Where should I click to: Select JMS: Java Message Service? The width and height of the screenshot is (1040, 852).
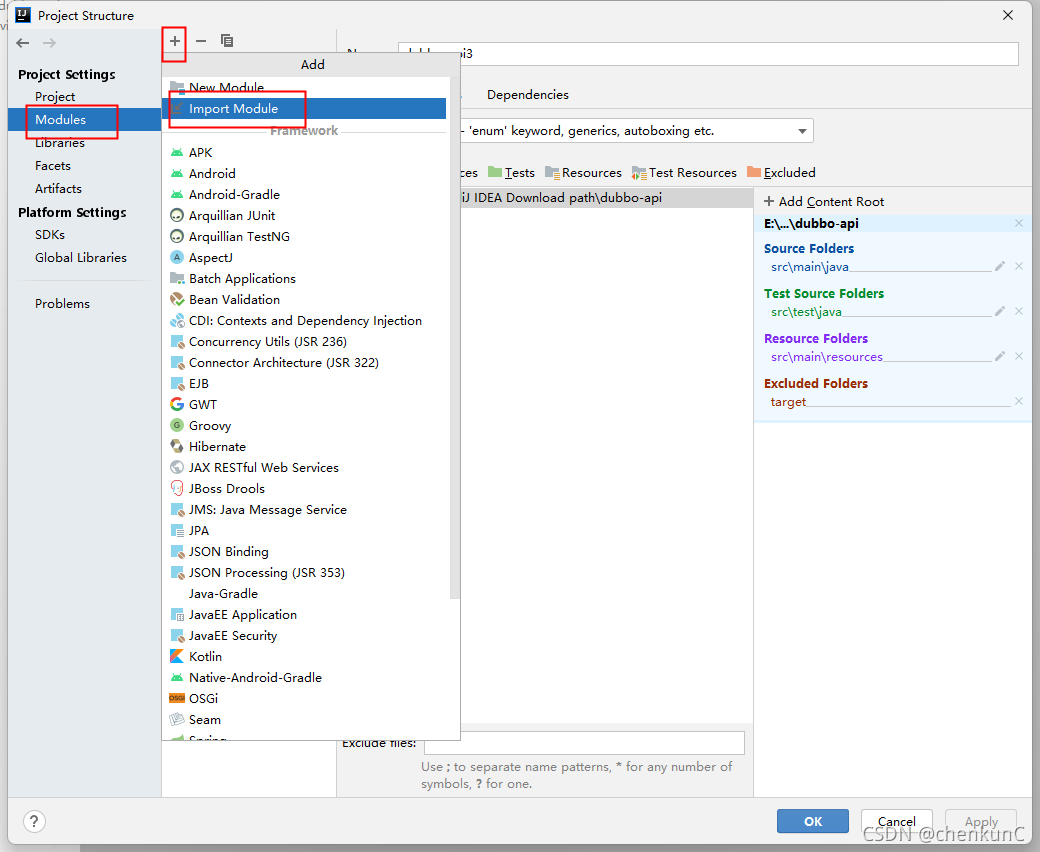[304, 510]
